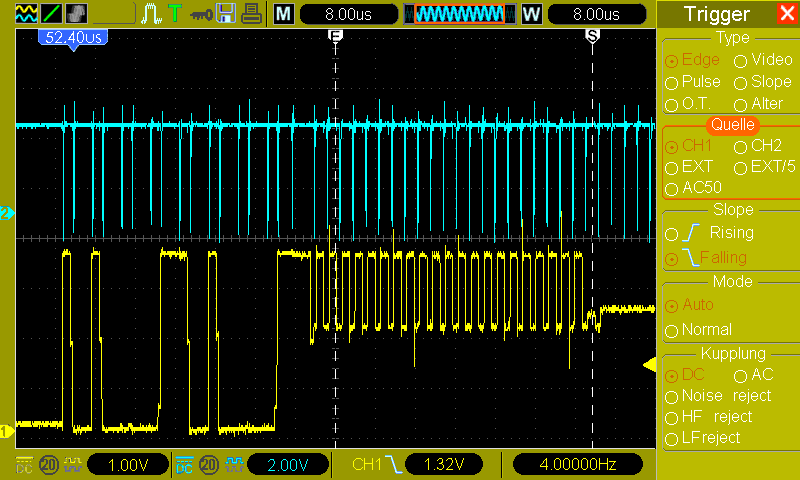Select Pulse trigger type
Screen dimensions: 800x480
[693, 82]
